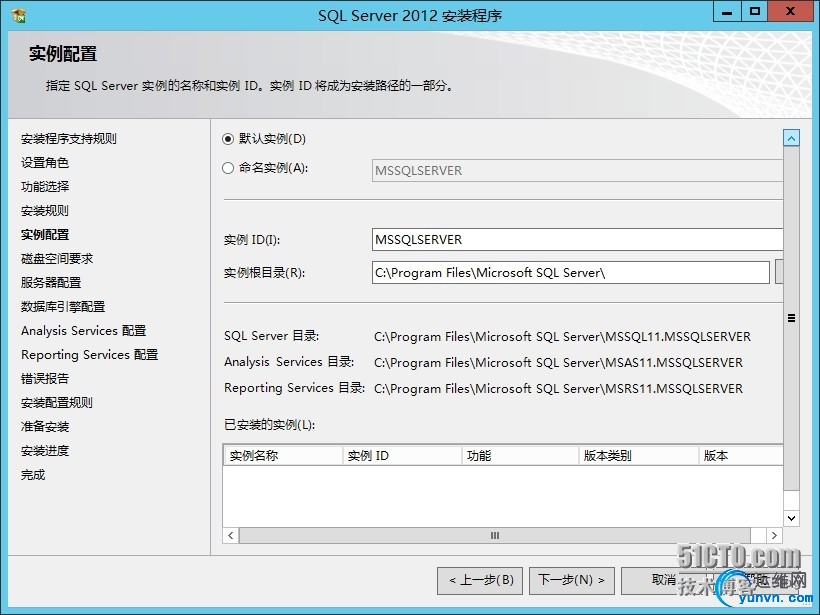Click the SQL Server setup title bar icon
Viewport: 820px width, 615px height.
(19, 15)
